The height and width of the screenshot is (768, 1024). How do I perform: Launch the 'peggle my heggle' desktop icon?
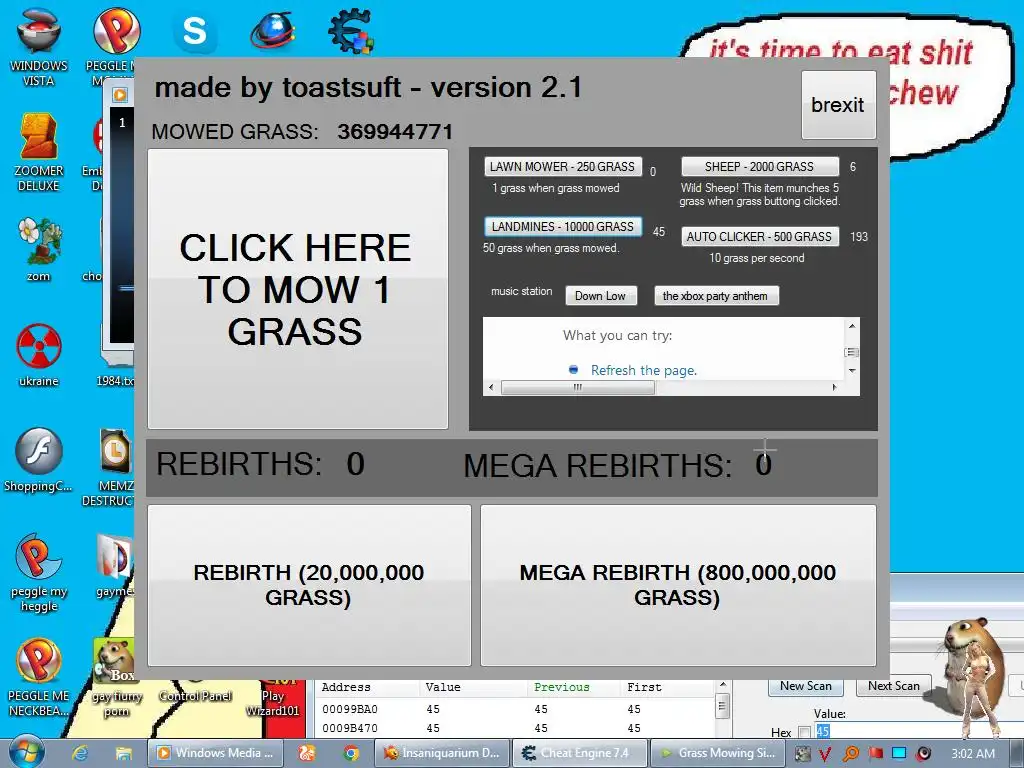tap(39, 572)
